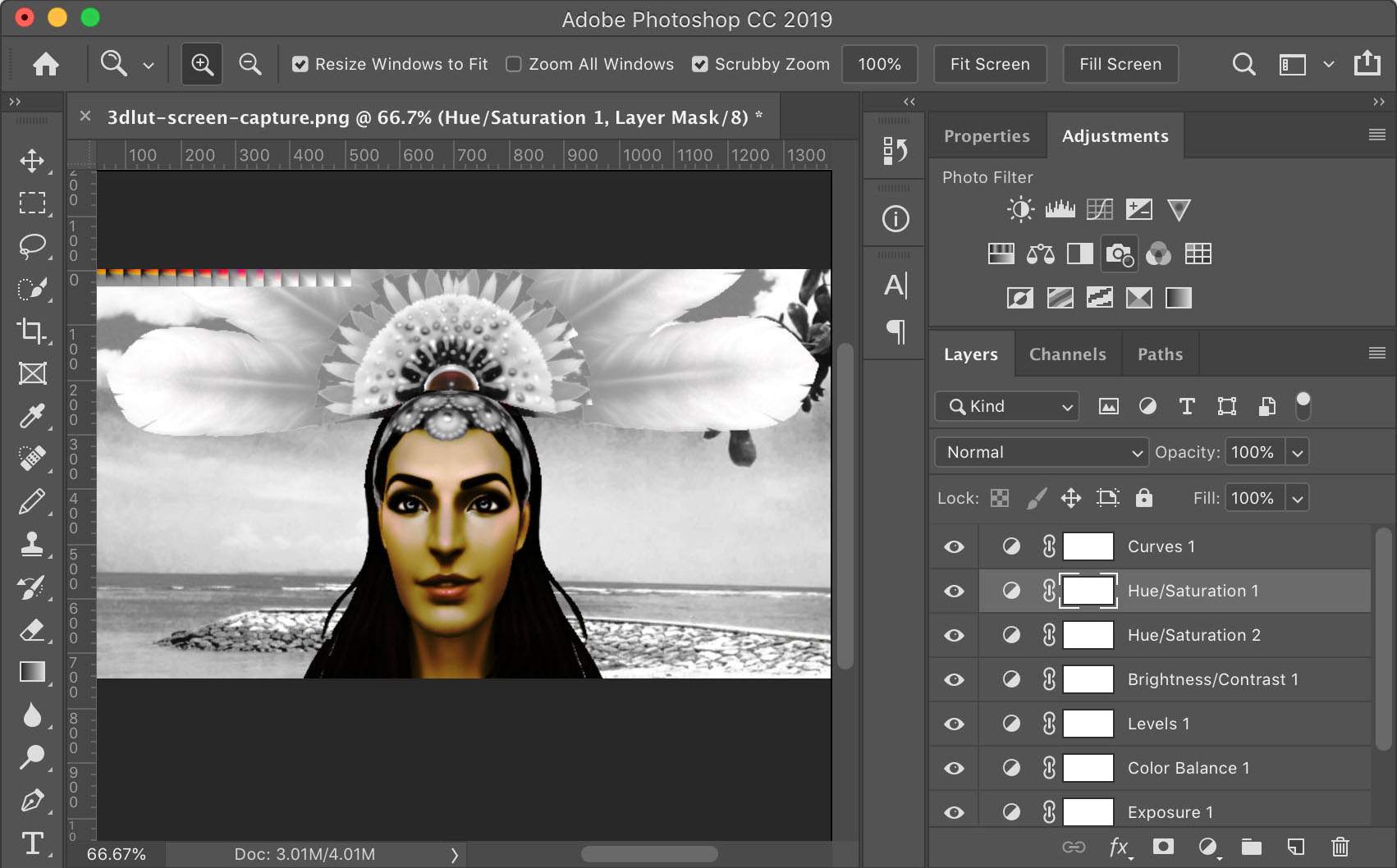Delete layer using the trash icon
The height and width of the screenshot is (868, 1397).
[1339, 846]
